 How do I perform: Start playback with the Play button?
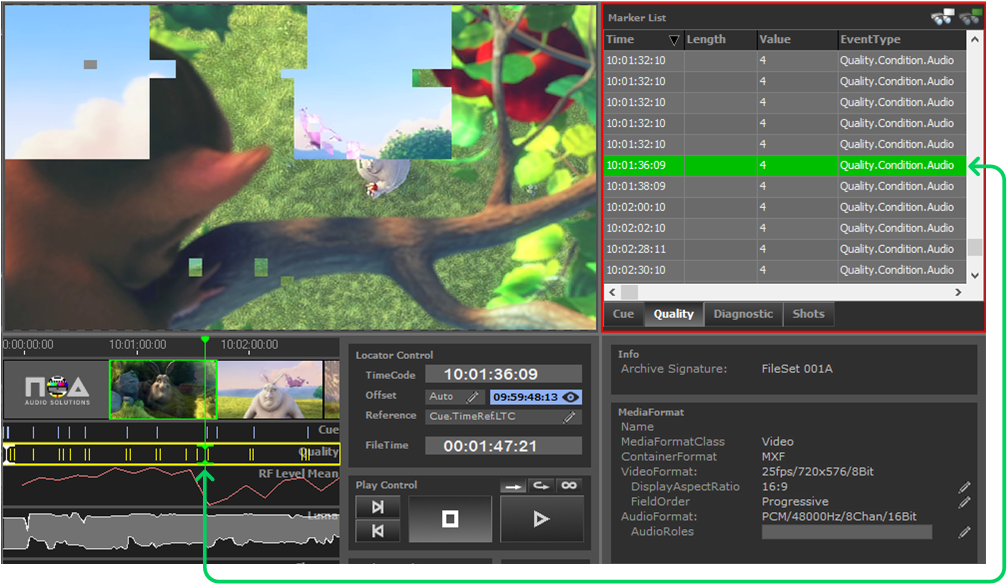541,518
